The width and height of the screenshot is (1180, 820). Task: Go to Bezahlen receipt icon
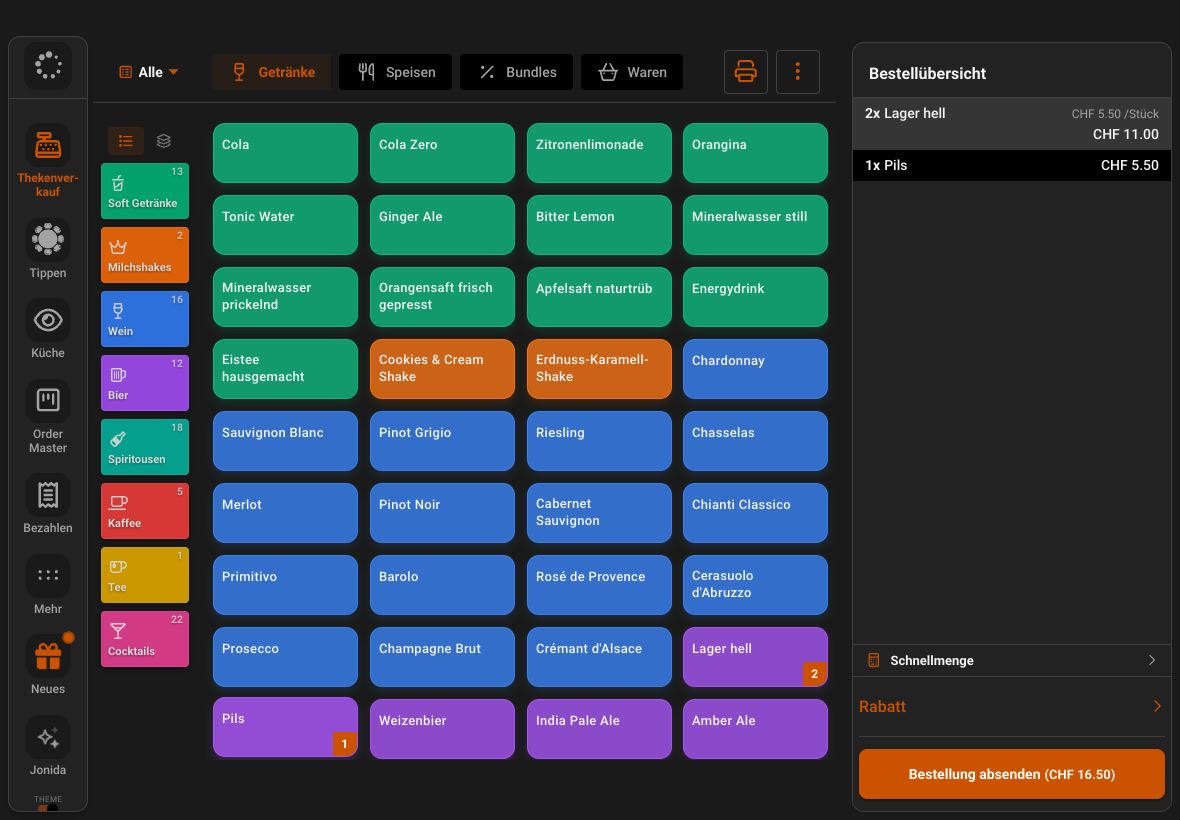47,496
